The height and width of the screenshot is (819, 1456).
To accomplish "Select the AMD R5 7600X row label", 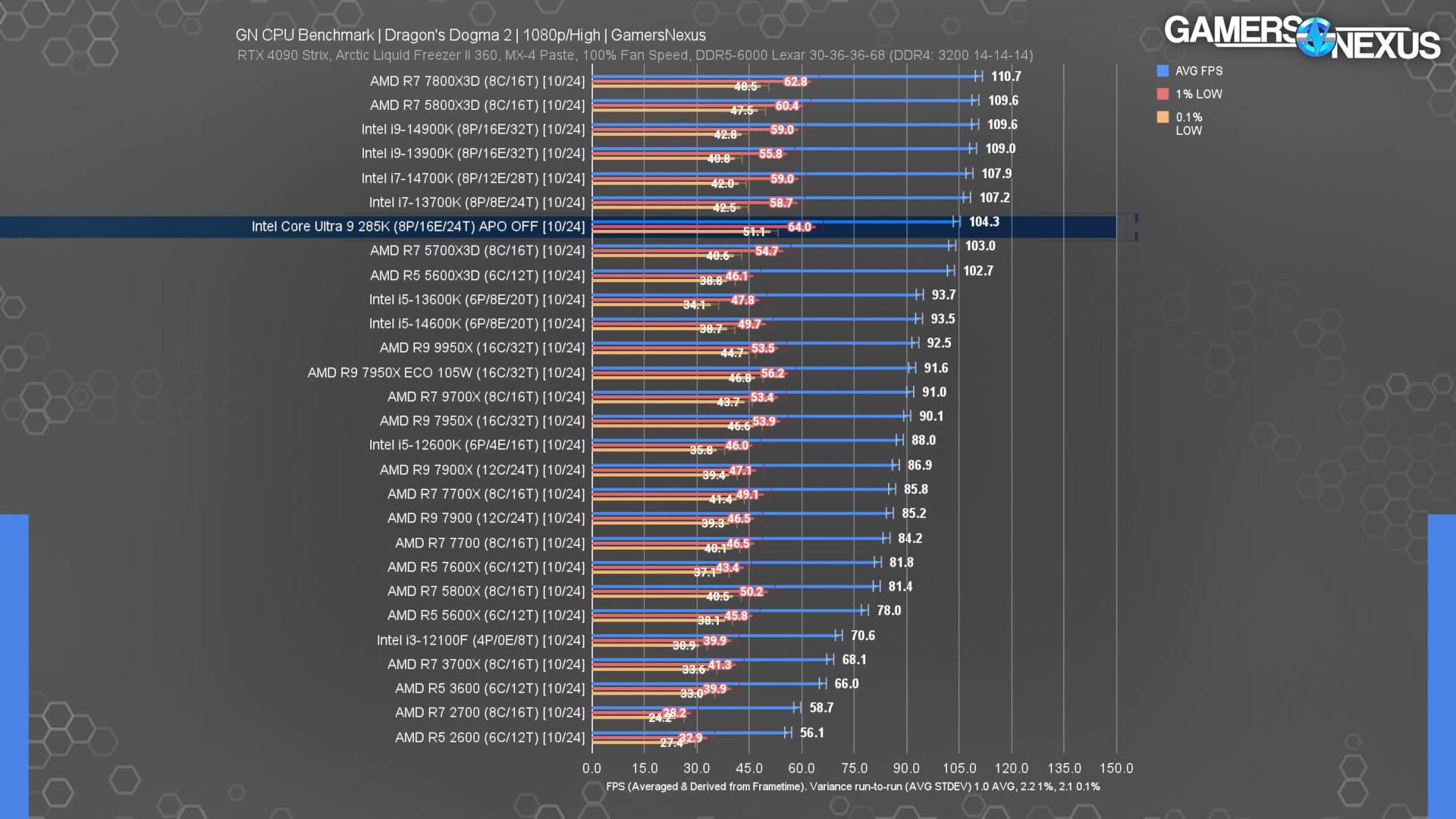I will [486, 567].
